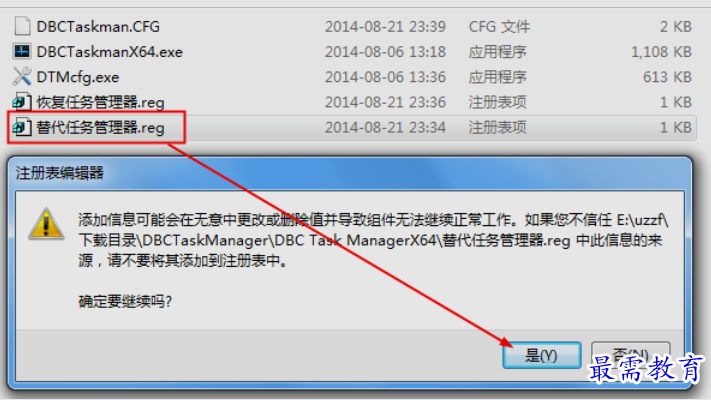Click the DTMcfg.exe wrench tools icon
This screenshot has width=711, height=400.
pyautogui.click(x=22, y=77)
